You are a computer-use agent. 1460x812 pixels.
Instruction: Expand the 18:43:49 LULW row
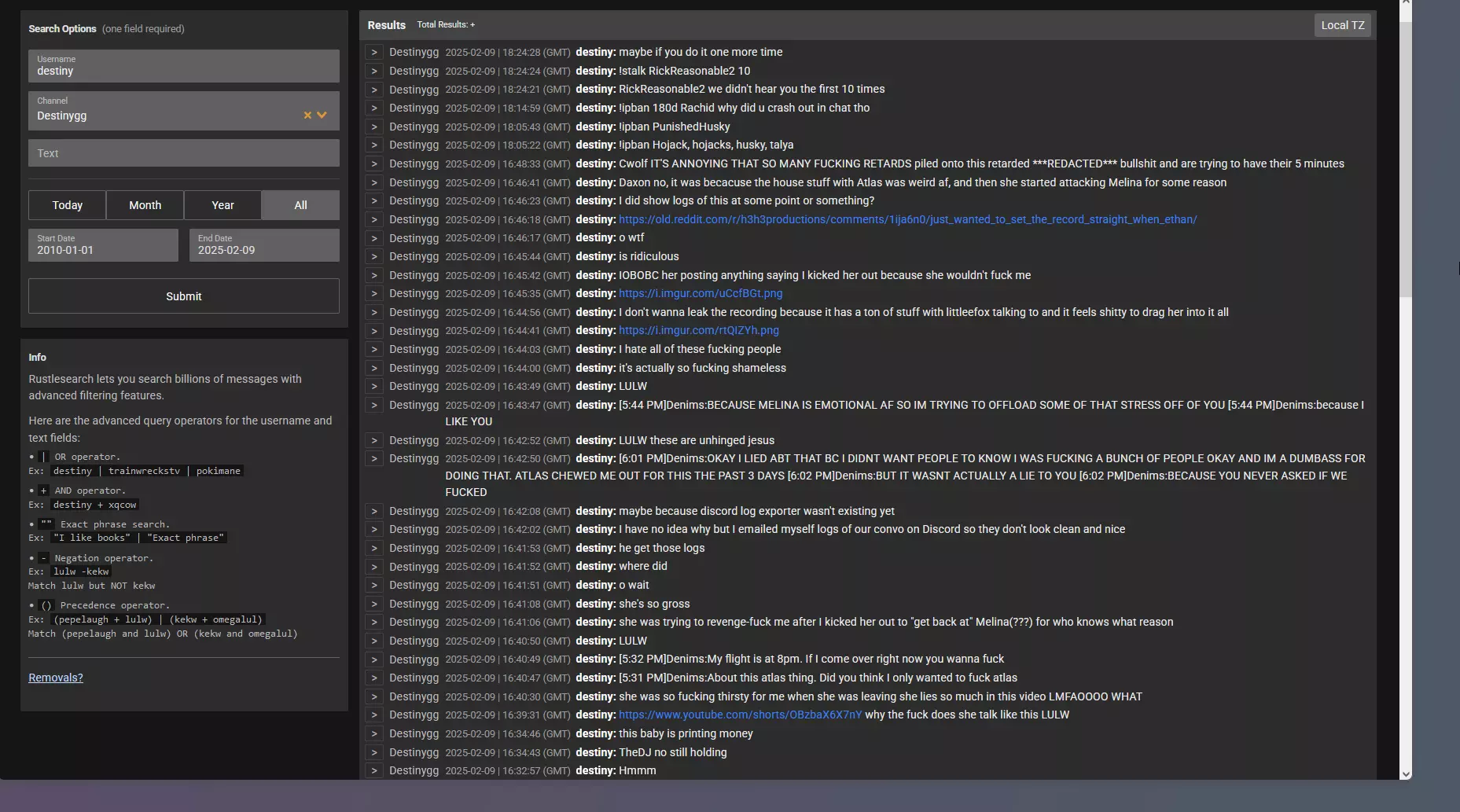[374, 386]
